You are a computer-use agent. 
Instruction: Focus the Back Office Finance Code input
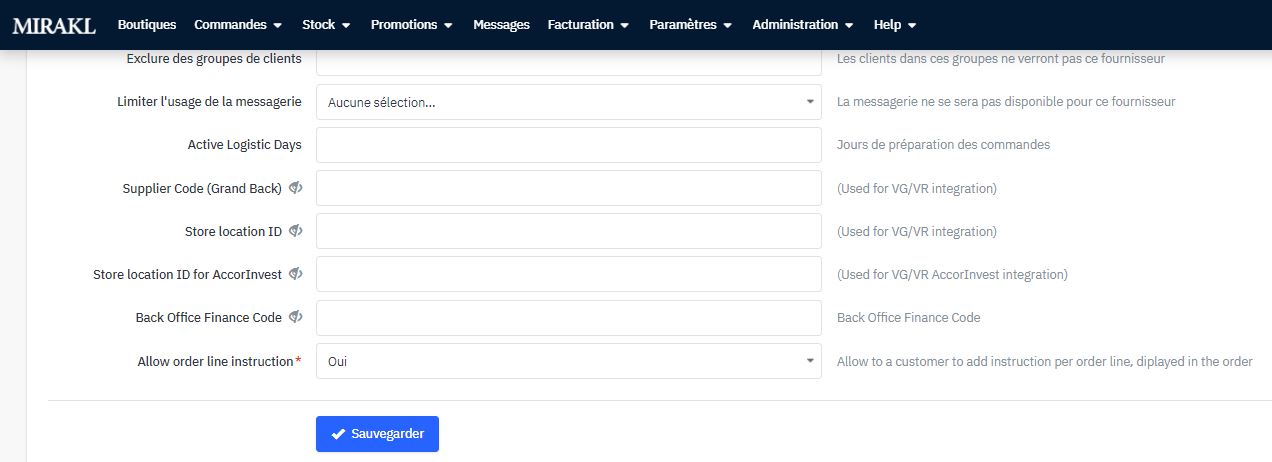(x=569, y=318)
